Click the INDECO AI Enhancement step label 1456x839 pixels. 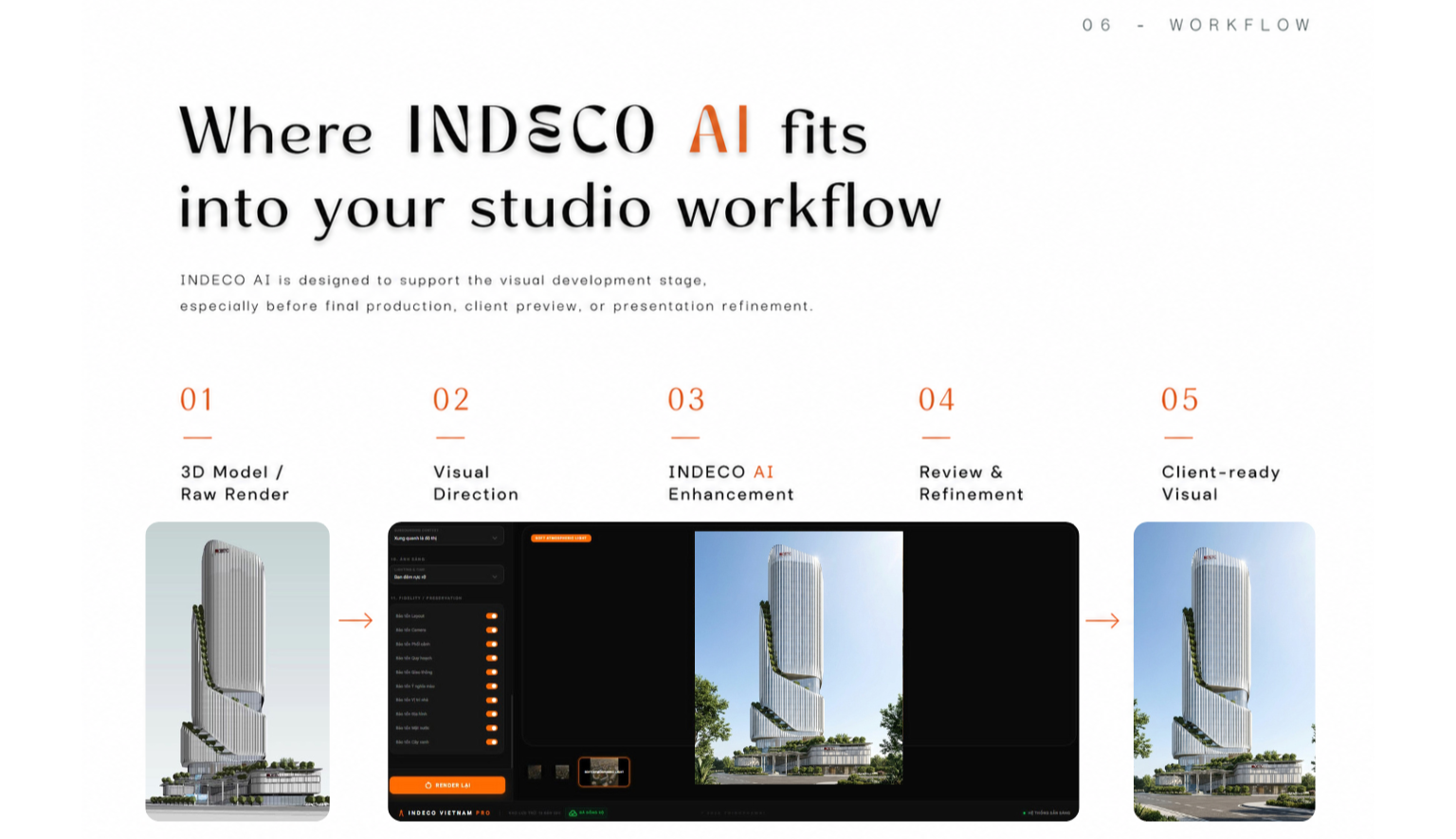(731, 483)
